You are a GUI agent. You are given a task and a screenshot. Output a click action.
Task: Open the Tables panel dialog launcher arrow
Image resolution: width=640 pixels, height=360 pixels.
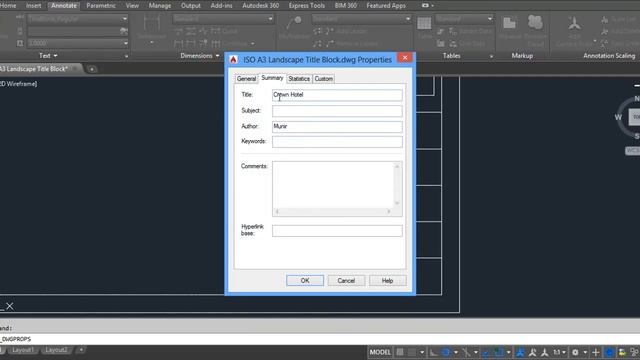point(491,56)
